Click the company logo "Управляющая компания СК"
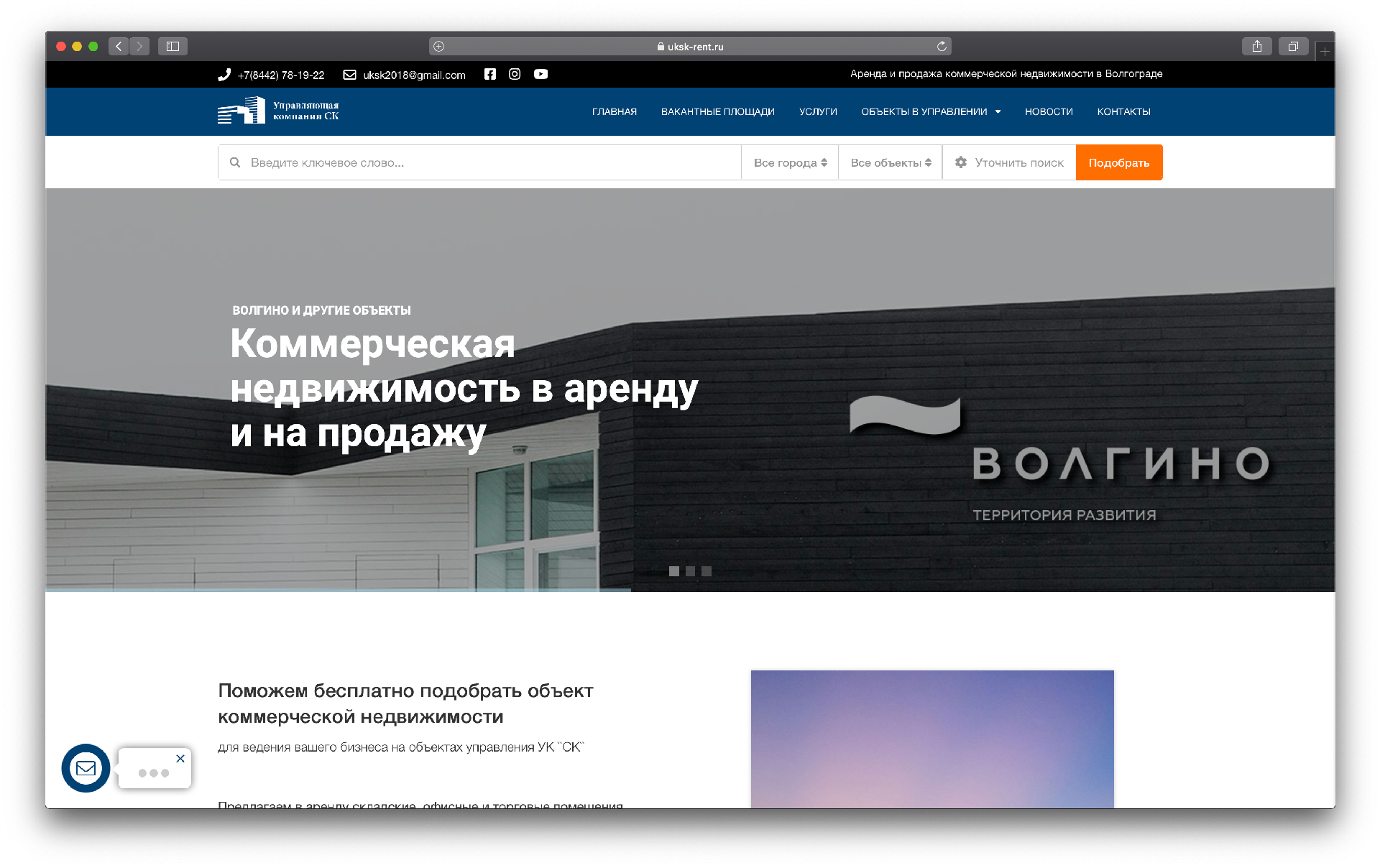 point(278,111)
